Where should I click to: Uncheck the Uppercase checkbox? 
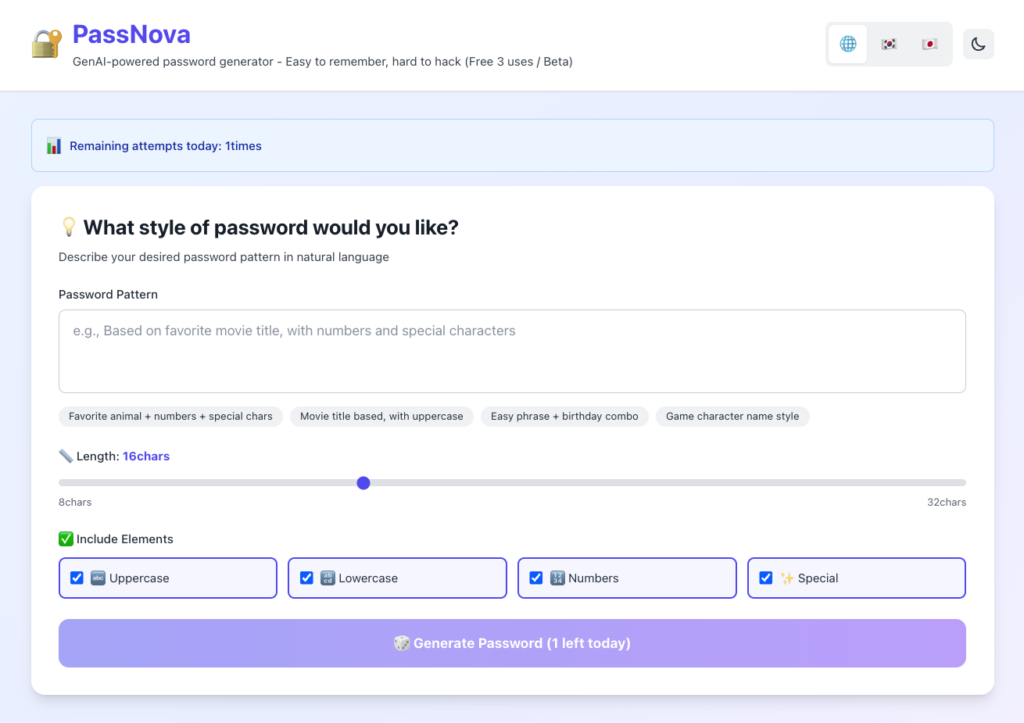tap(77, 578)
